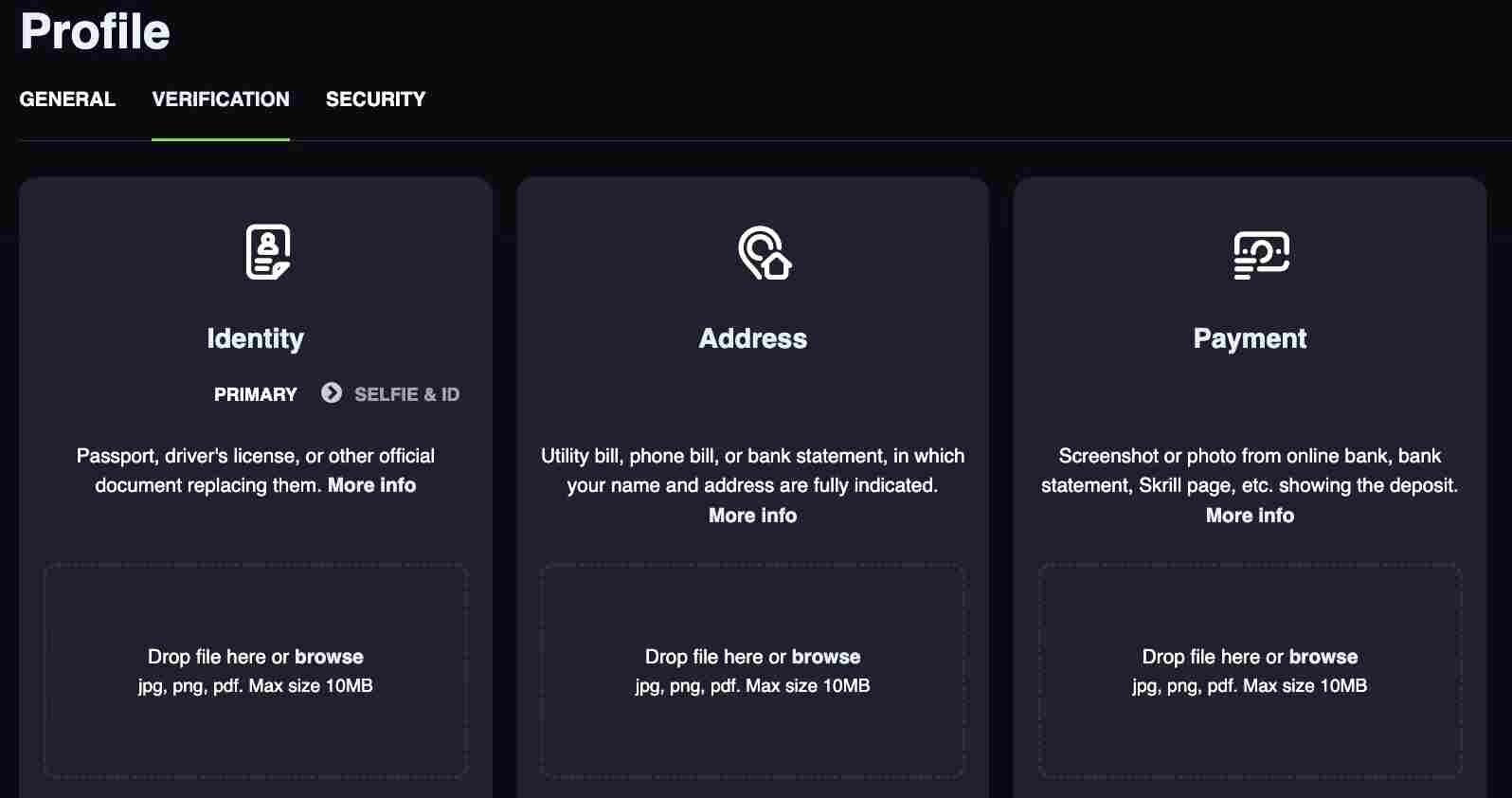Screen dimensions: 1512x798
Task: Click the Identity card heading
Action: [x=256, y=339]
